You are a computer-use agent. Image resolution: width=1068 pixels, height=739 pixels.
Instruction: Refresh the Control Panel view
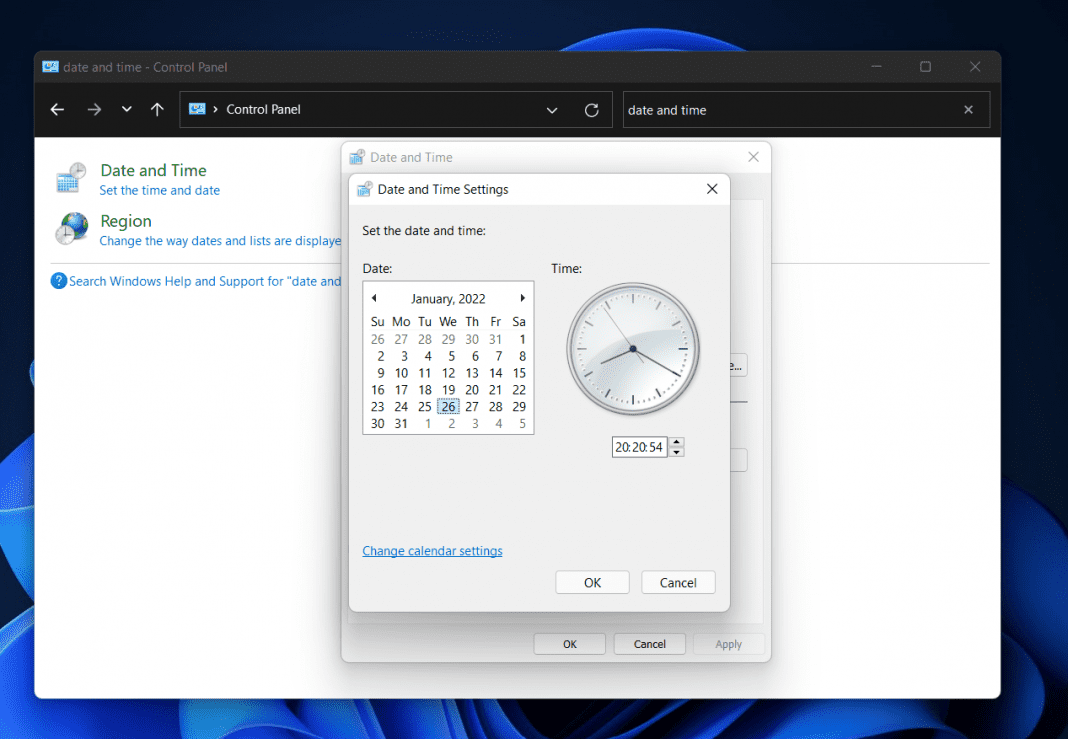590,110
